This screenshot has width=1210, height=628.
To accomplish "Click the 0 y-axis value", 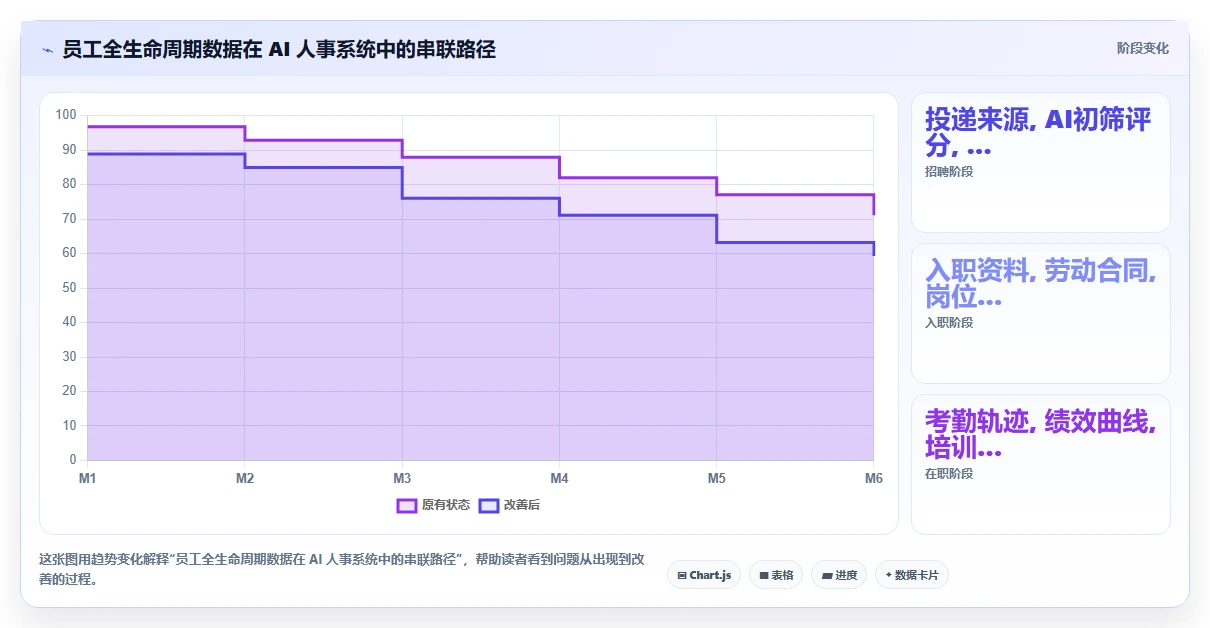I will [72, 460].
